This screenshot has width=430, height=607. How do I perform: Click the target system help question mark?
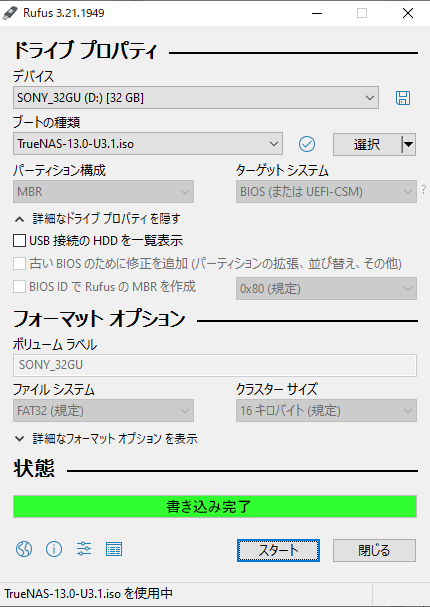tap(424, 190)
